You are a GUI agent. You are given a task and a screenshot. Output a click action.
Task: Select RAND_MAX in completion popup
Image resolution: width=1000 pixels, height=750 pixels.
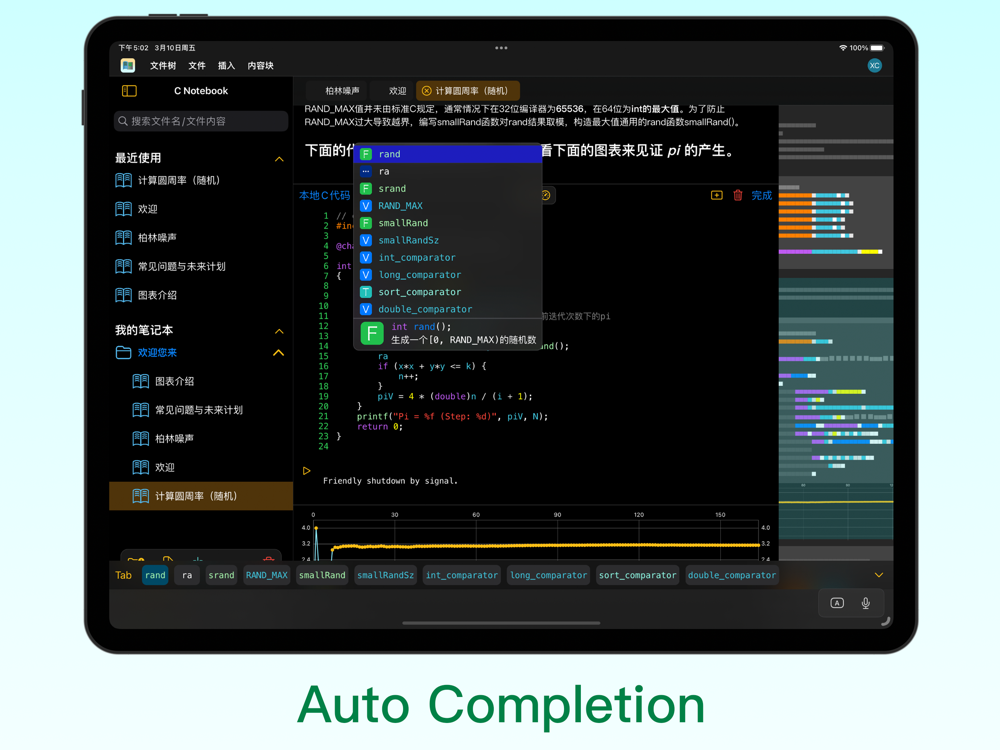pos(448,206)
